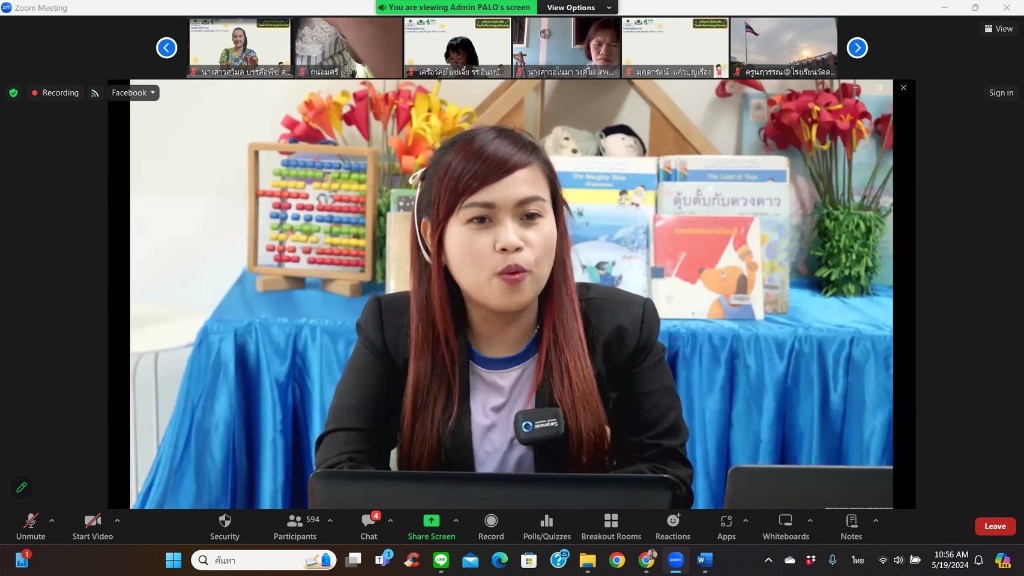Click the red Leave button
The height and width of the screenshot is (576, 1024).
pos(995,526)
